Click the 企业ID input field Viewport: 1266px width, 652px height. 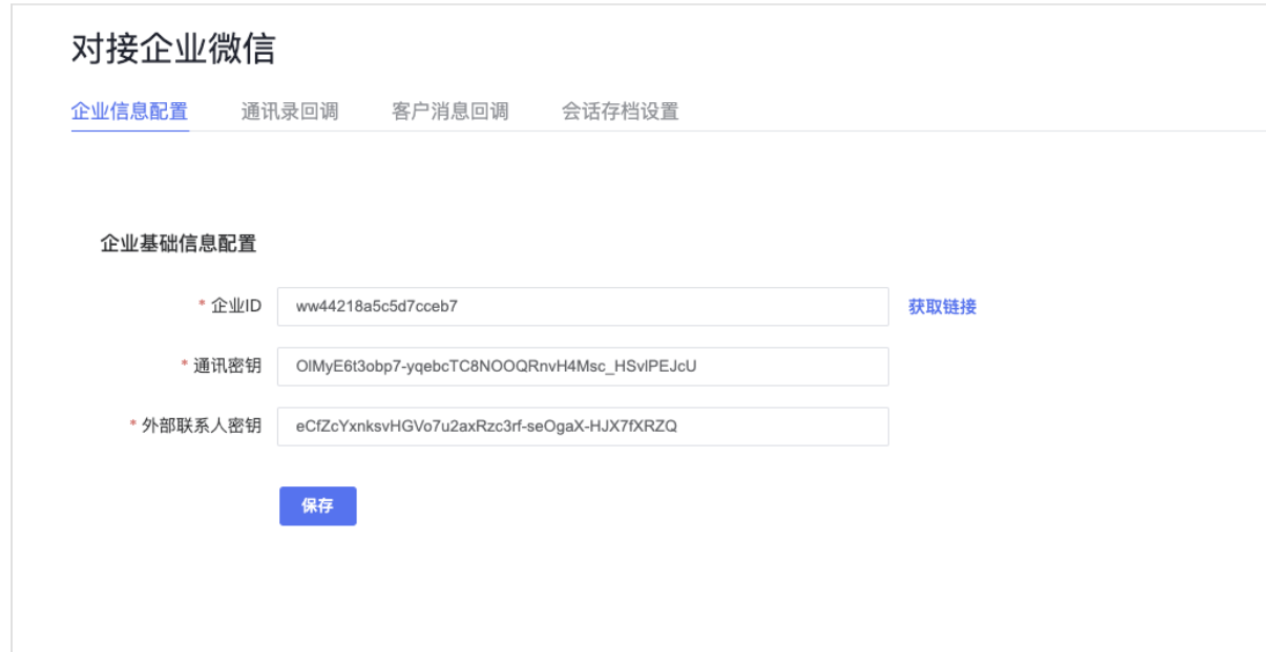click(x=583, y=306)
